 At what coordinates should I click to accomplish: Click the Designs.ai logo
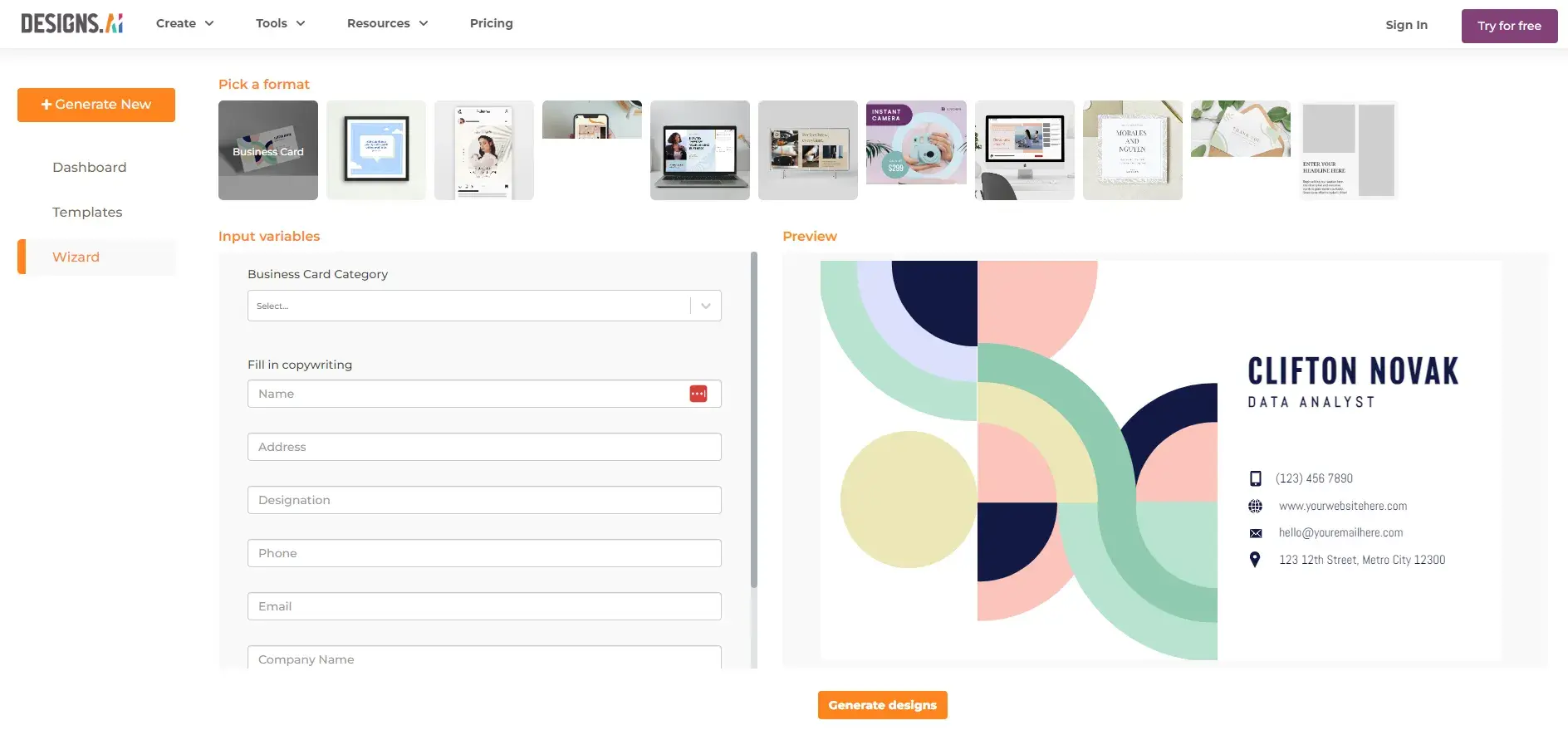click(72, 23)
